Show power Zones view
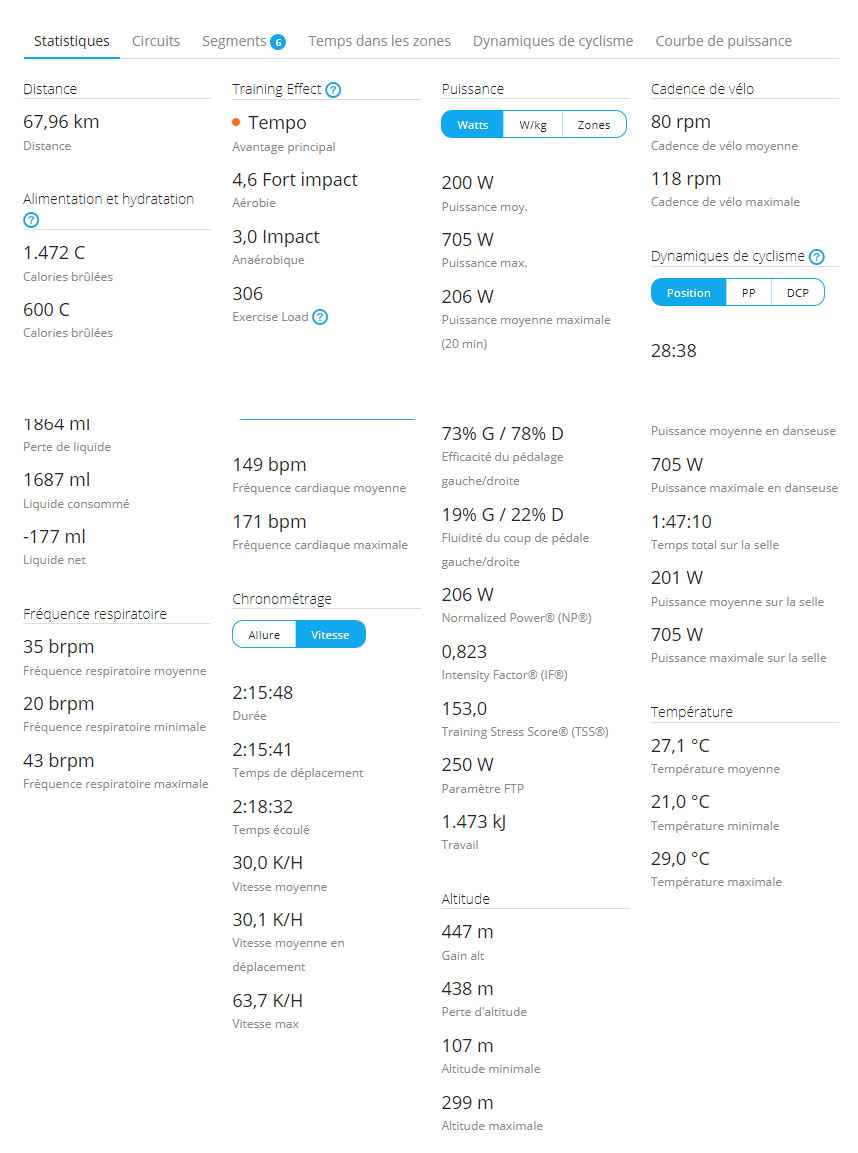This screenshot has height=1153, width=858. coord(594,124)
